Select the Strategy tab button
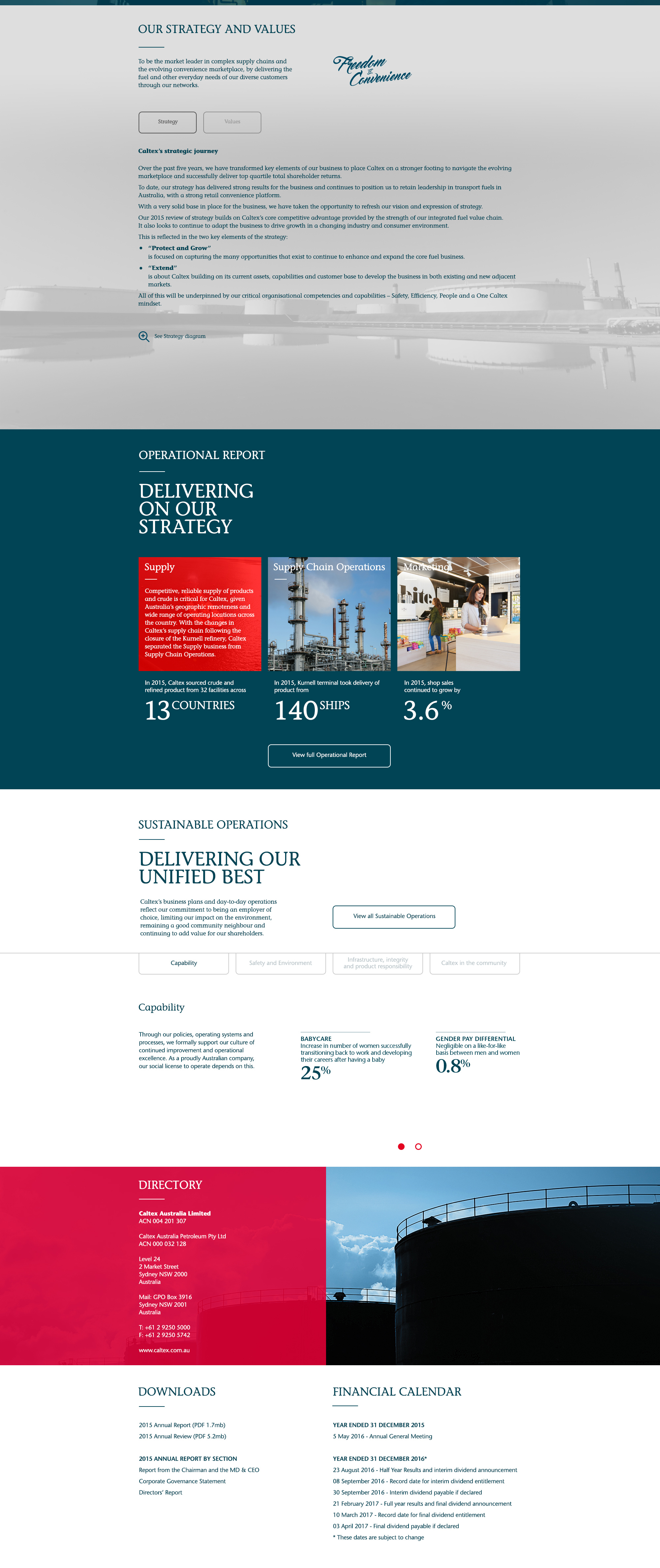Viewport: 660px width, 1568px height. pos(167,122)
